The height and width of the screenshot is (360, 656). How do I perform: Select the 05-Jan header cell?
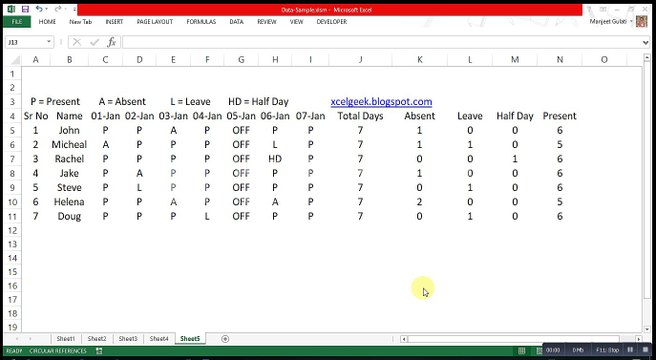point(241,116)
